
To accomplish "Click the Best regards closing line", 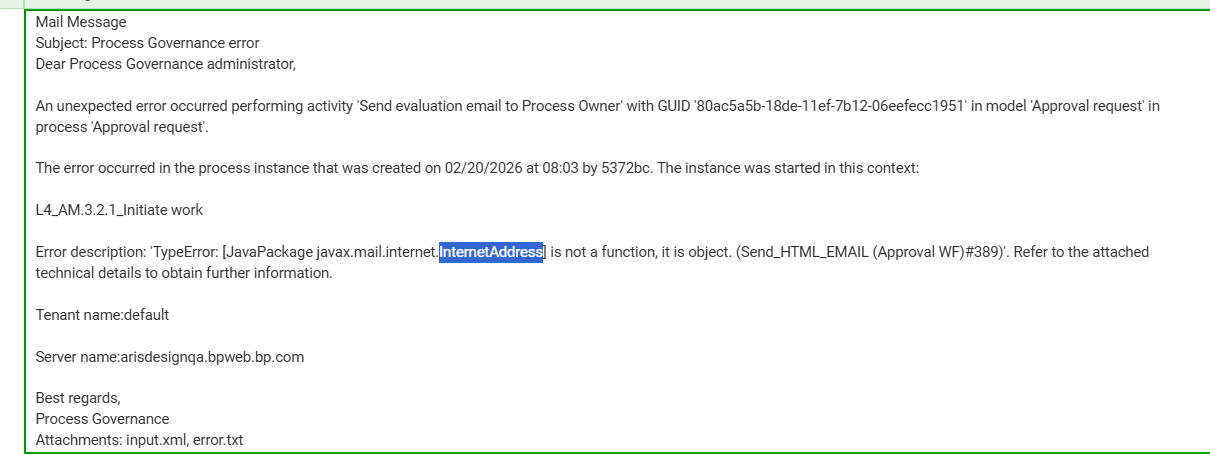I will point(78,398).
